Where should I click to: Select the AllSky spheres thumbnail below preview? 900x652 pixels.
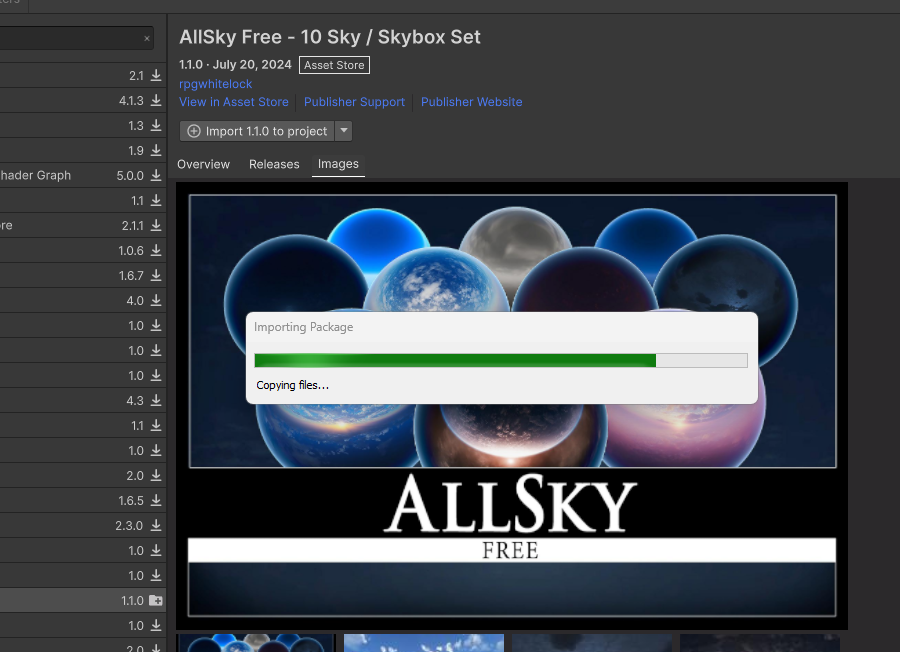pyautogui.click(x=255, y=643)
